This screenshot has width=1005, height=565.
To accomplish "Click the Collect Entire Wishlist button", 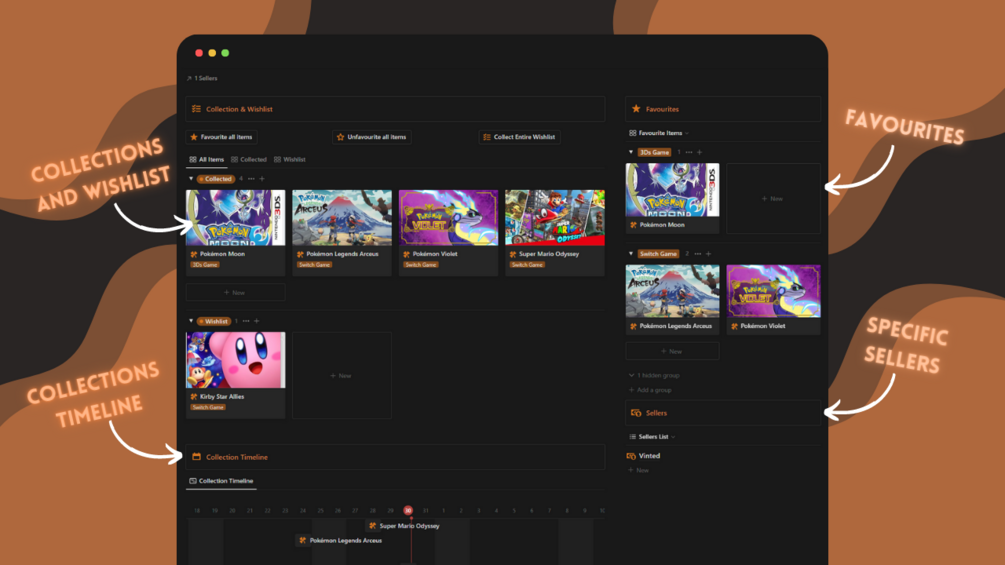I will tap(520, 137).
